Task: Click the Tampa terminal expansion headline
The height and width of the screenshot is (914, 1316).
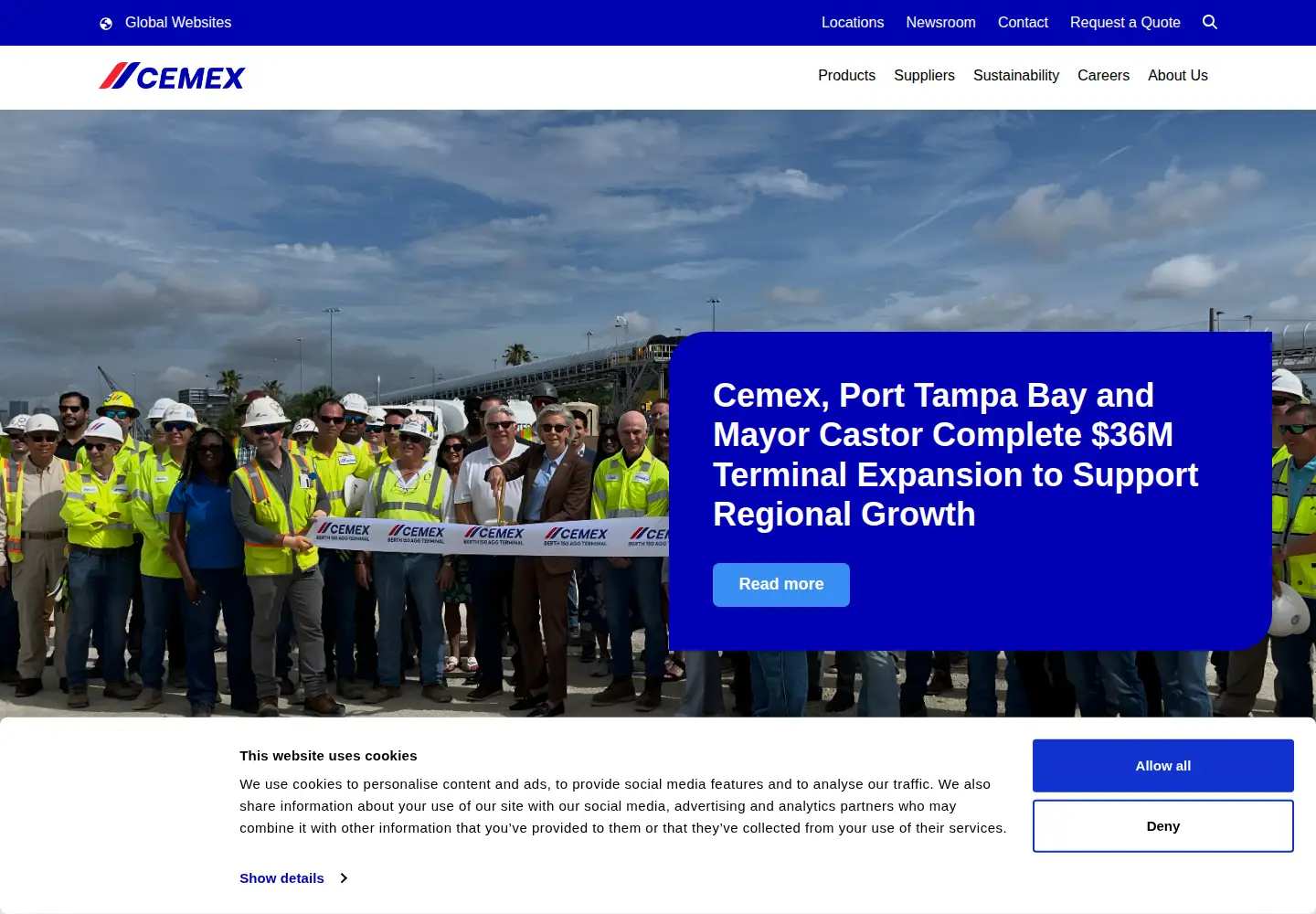Action: click(x=955, y=455)
